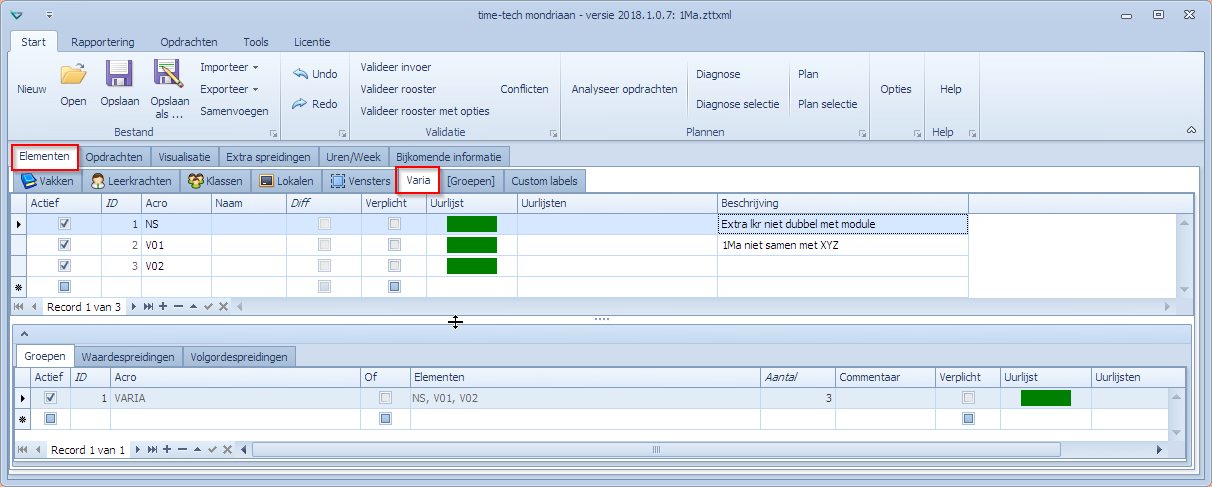Image resolution: width=1212 pixels, height=487 pixels.
Task: Toggle Diff checkbox for V02 row
Action: click(x=324, y=266)
